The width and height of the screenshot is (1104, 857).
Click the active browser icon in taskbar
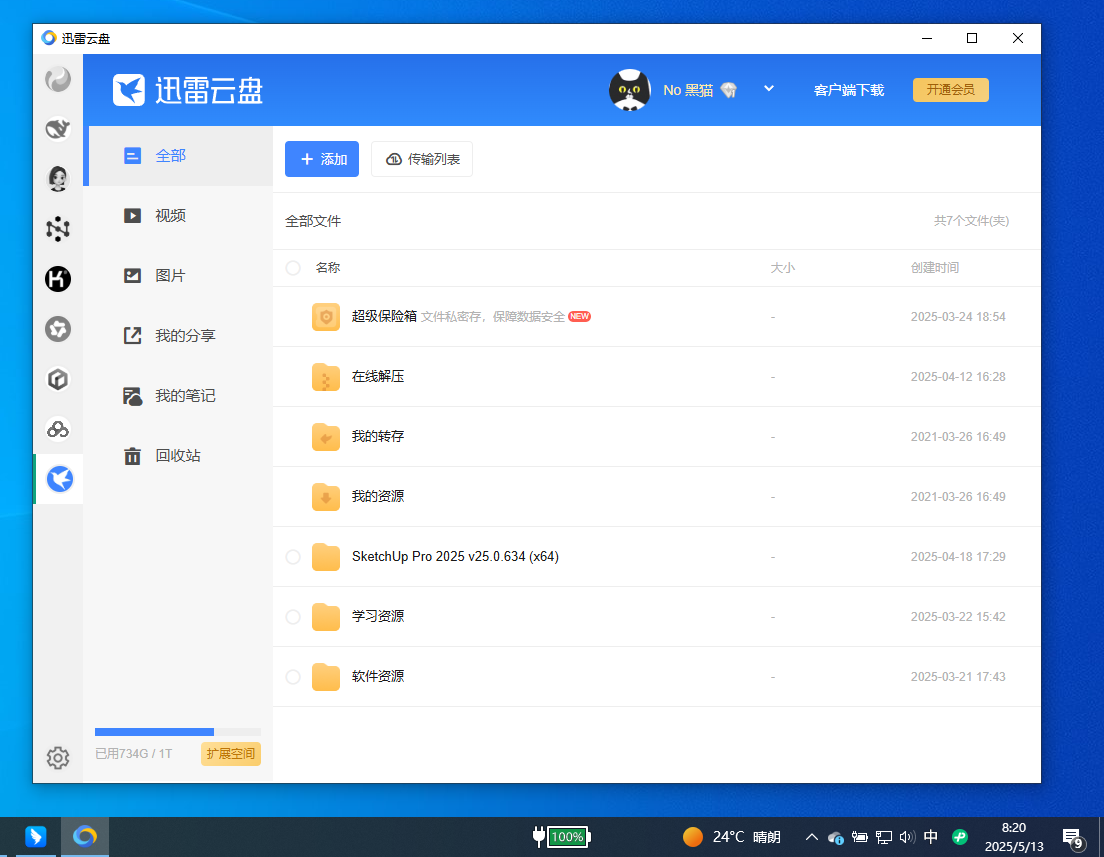point(85,837)
